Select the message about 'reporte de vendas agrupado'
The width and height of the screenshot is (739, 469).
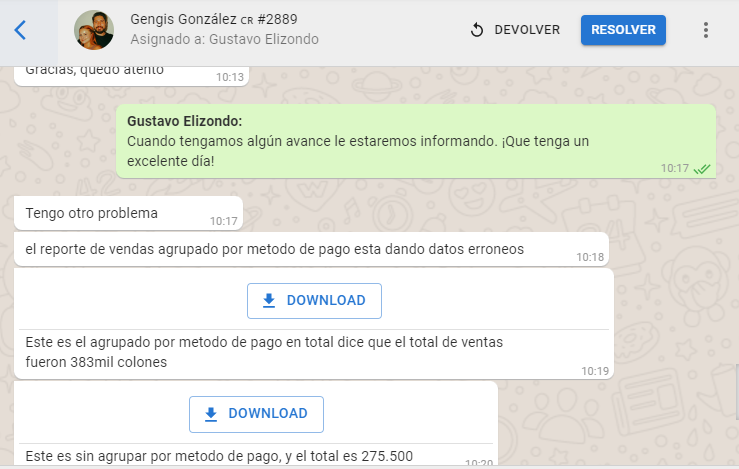pos(274,249)
